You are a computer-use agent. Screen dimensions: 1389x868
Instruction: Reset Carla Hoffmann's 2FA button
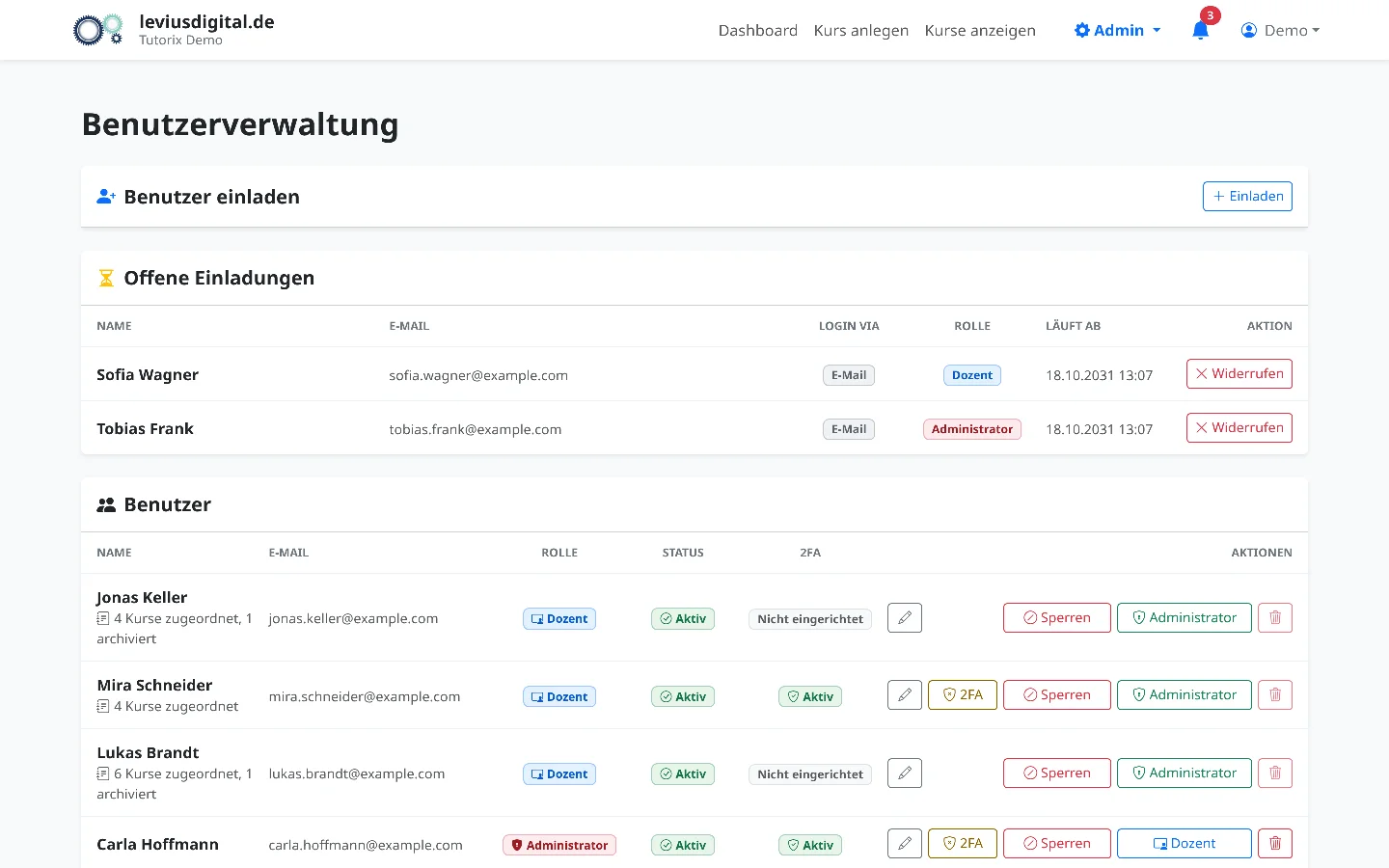click(963, 843)
